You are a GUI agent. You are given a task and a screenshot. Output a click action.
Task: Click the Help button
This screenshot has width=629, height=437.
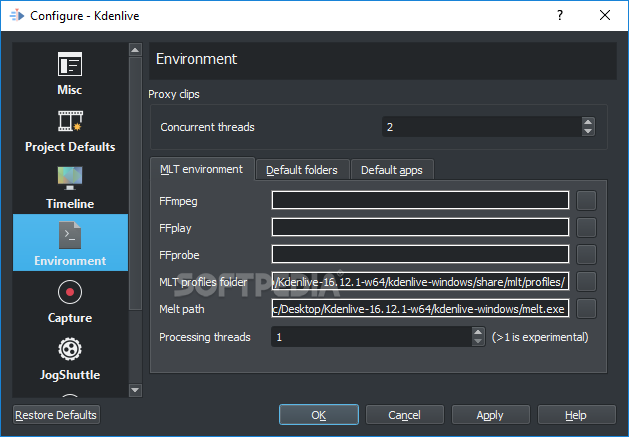[576, 415]
